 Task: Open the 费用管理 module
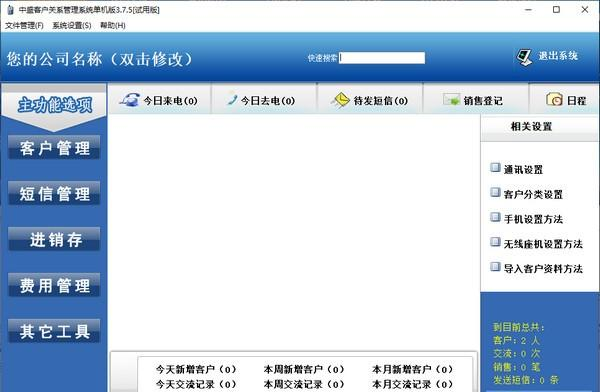(54, 286)
